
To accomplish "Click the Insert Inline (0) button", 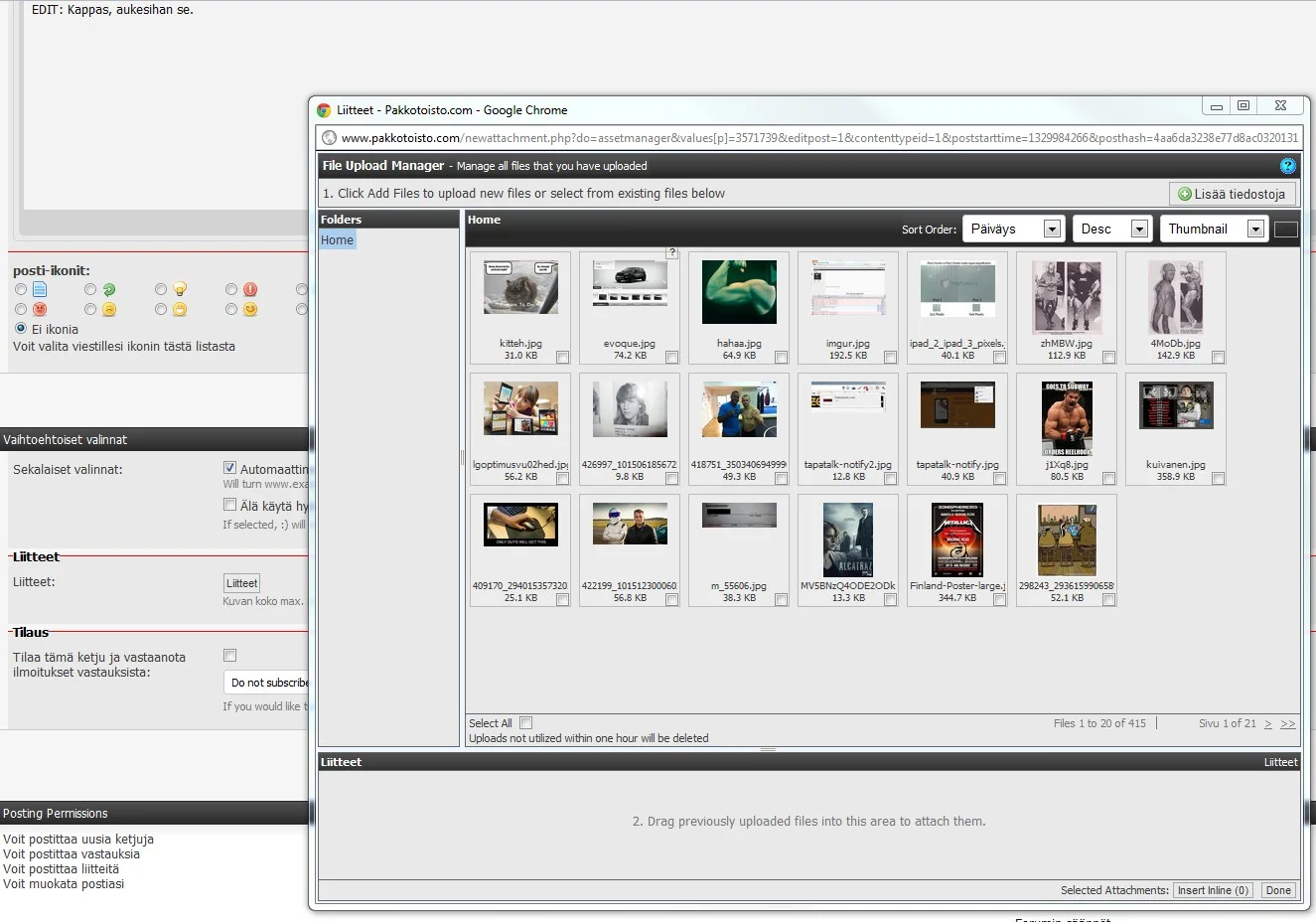I will (1213, 890).
